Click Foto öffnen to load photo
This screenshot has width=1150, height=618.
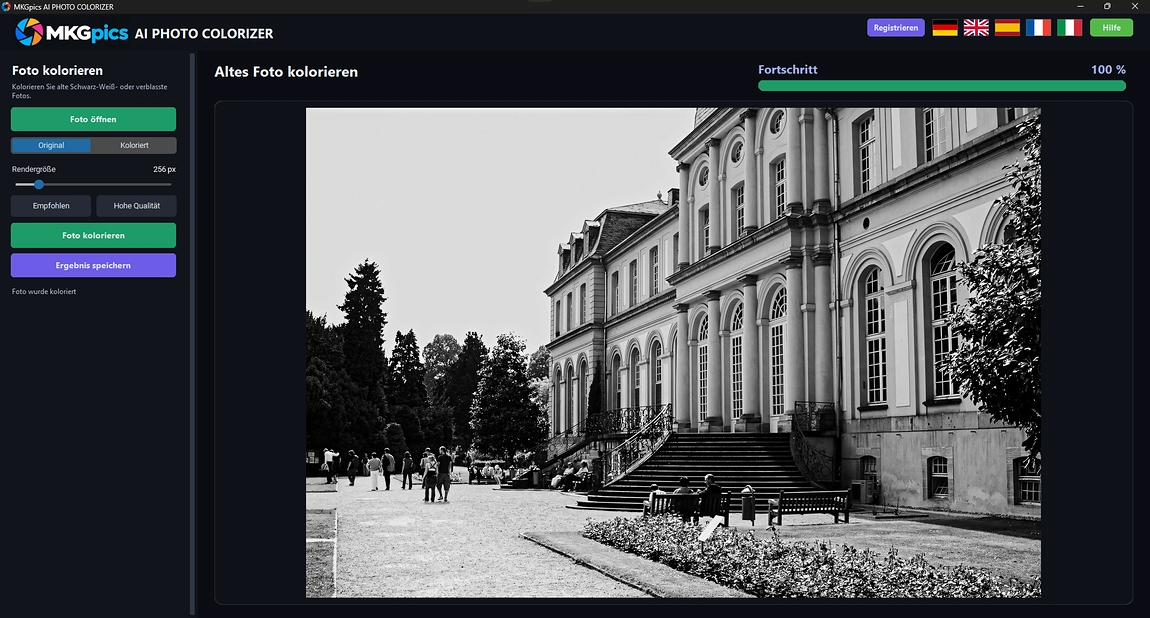pyautogui.click(x=93, y=119)
